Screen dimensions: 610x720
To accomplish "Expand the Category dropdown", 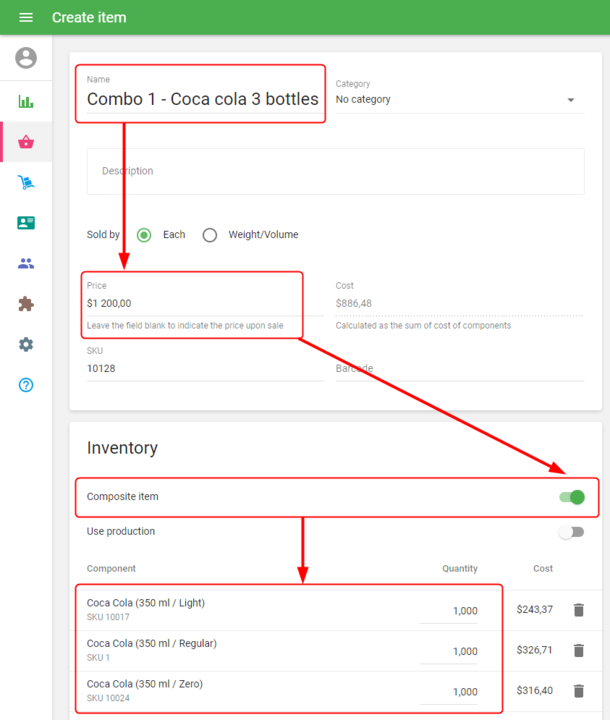I will 458,100.
